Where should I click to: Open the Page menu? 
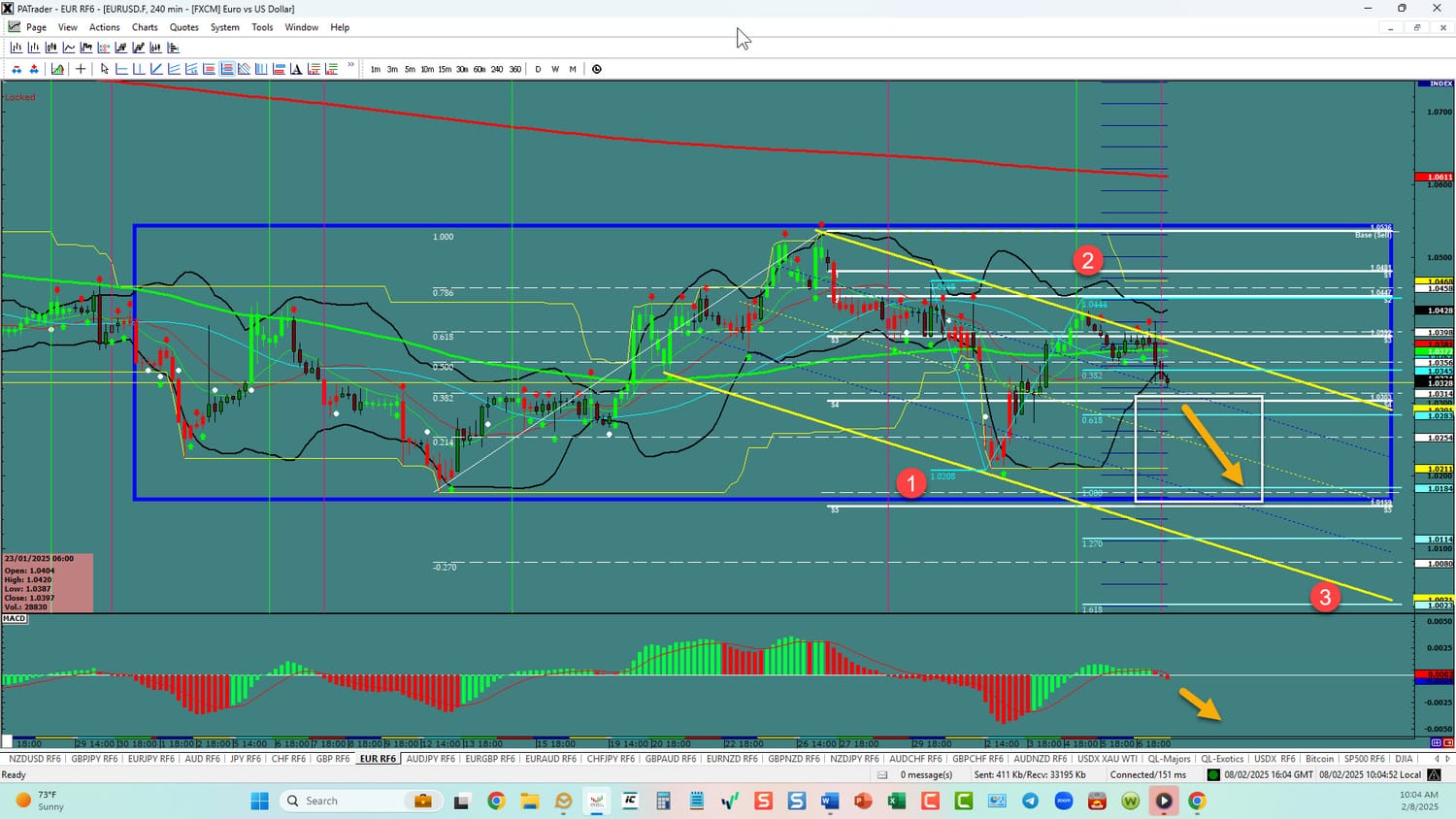(37, 27)
